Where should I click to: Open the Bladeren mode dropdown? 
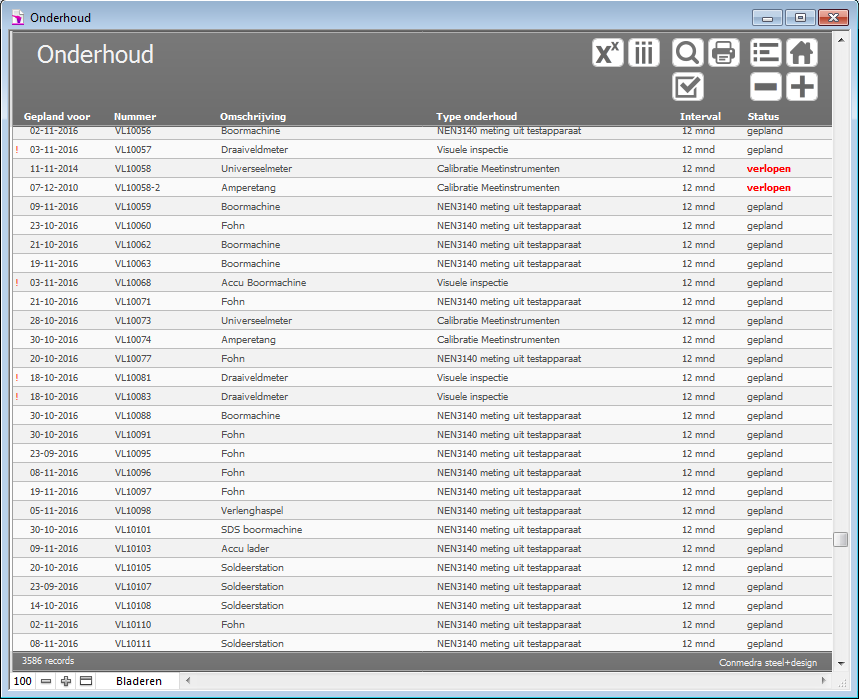click(x=138, y=681)
